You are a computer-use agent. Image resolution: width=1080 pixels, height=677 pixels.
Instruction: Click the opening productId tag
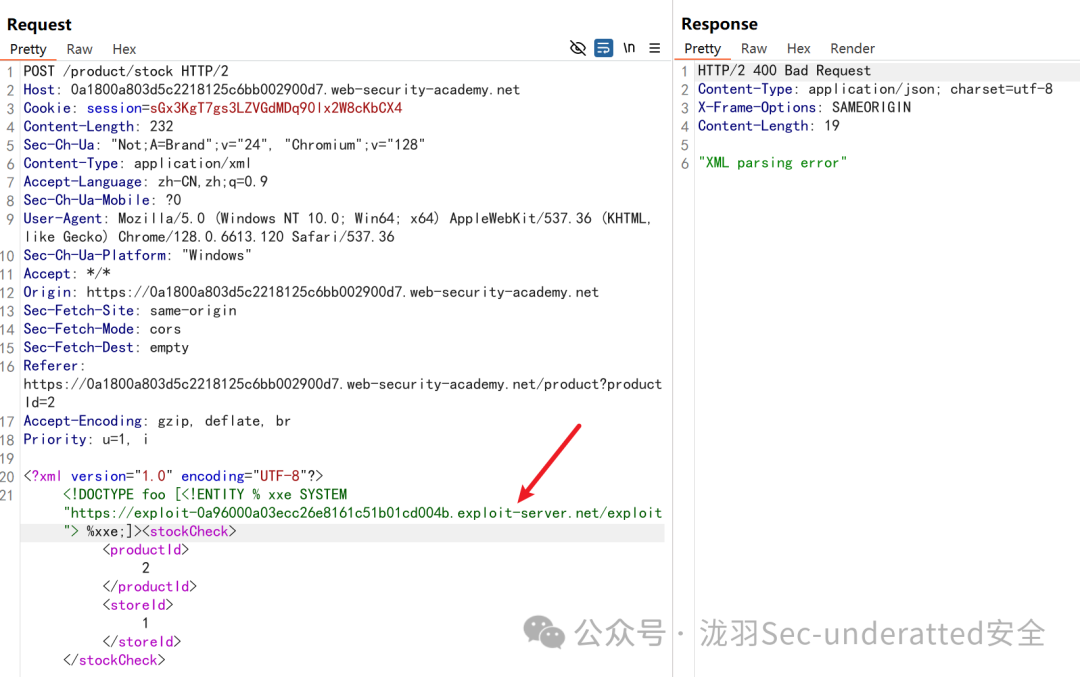[145, 550]
